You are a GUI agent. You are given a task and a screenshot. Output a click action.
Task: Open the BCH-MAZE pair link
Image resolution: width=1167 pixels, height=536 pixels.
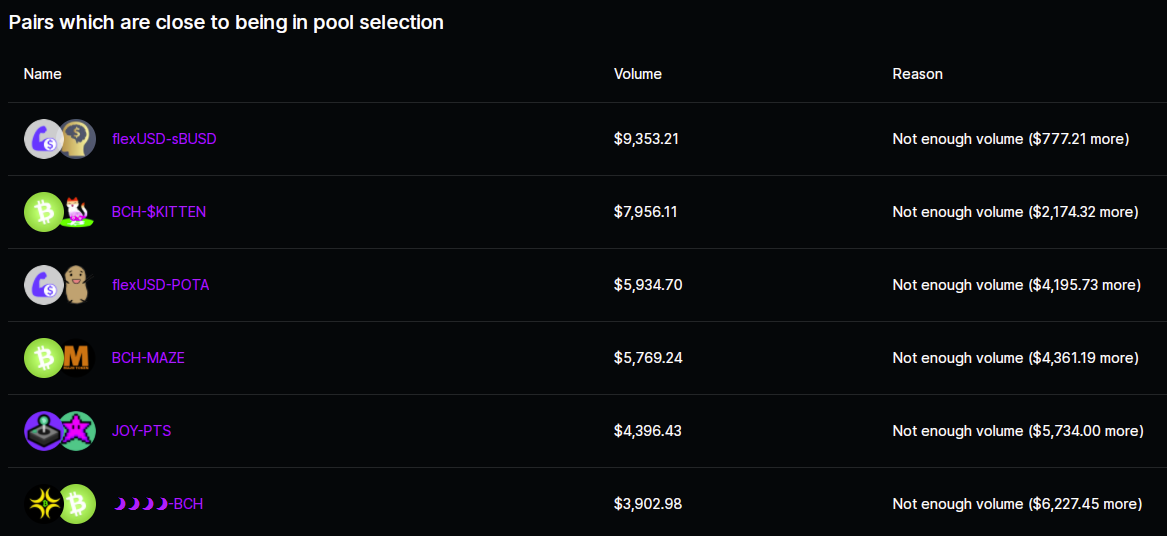point(148,358)
